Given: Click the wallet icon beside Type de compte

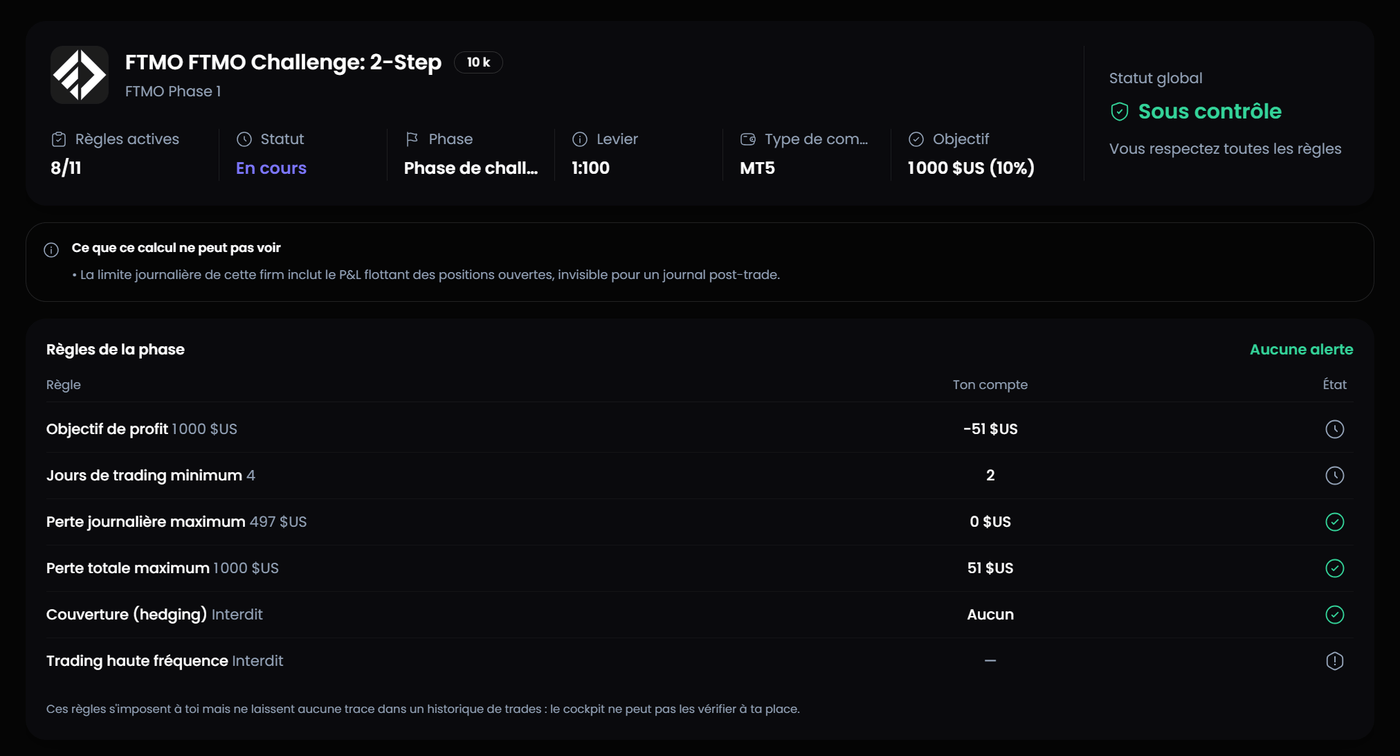Looking at the screenshot, I should 748,139.
